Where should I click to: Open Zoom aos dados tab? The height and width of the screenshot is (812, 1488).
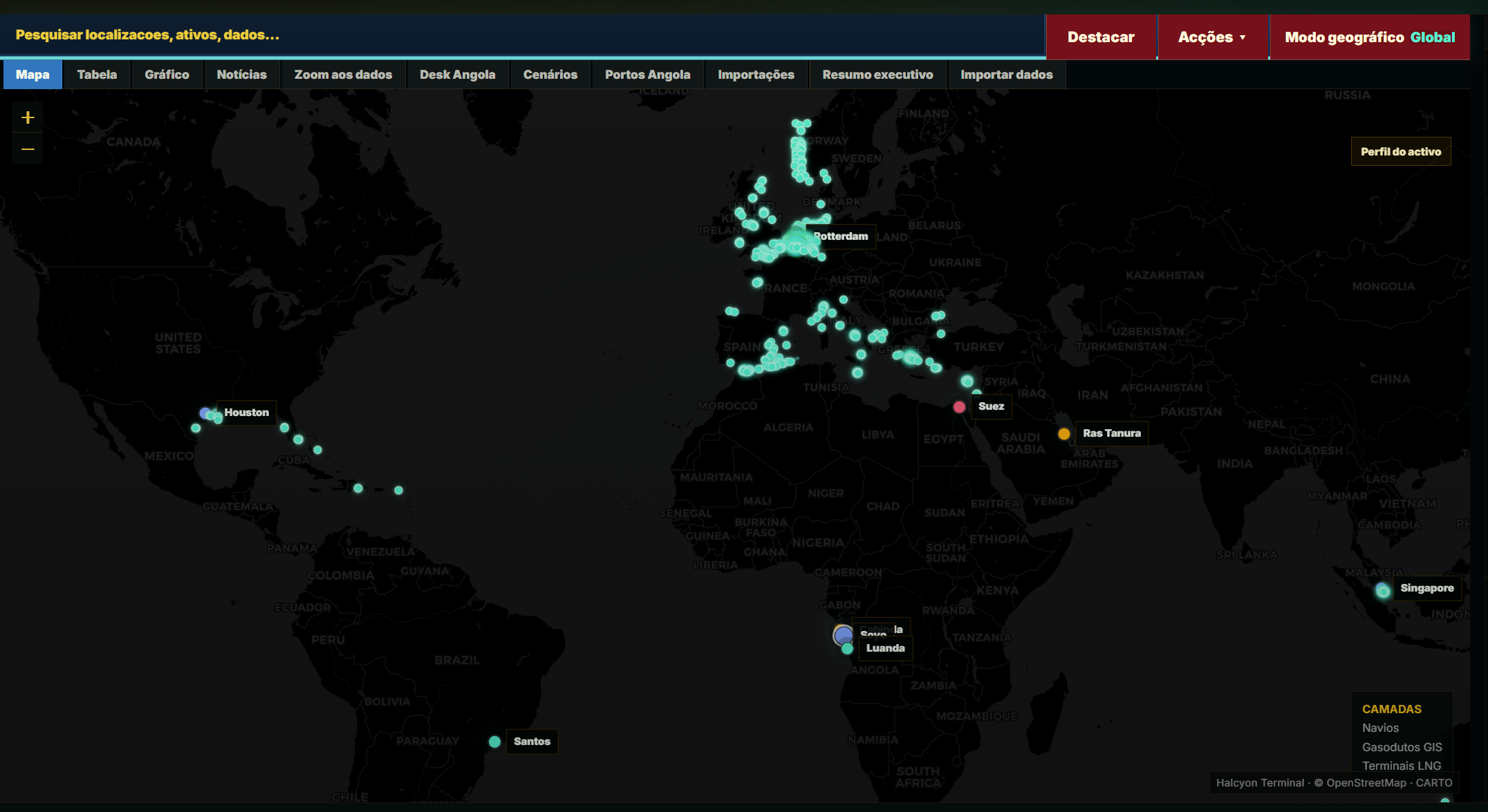click(343, 75)
